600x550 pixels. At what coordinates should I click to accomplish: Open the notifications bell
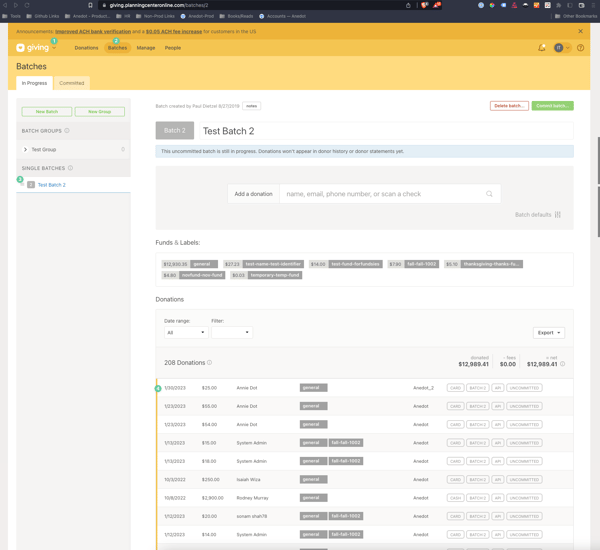pos(541,48)
